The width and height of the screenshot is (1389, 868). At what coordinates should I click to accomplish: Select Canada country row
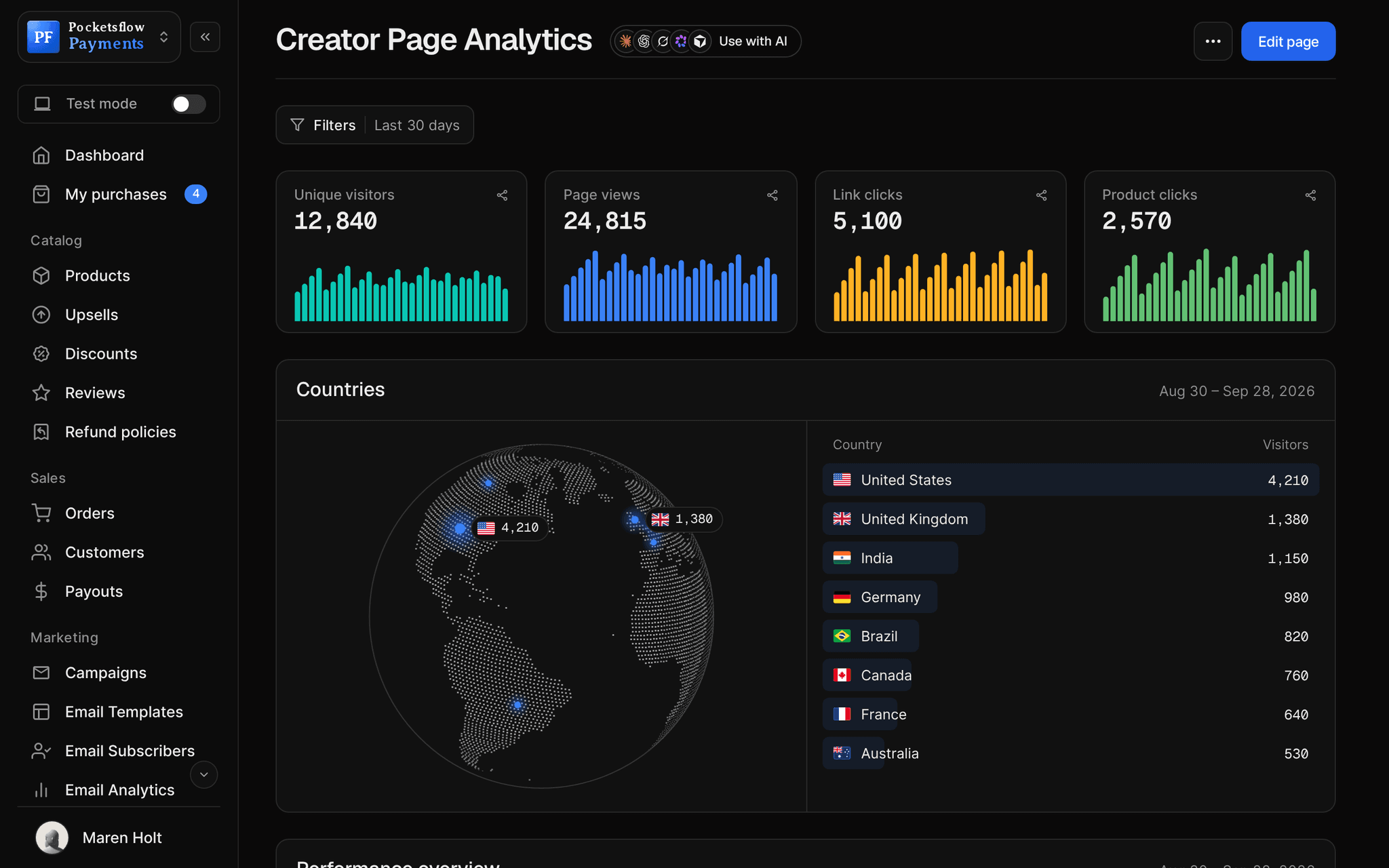(x=1071, y=675)
